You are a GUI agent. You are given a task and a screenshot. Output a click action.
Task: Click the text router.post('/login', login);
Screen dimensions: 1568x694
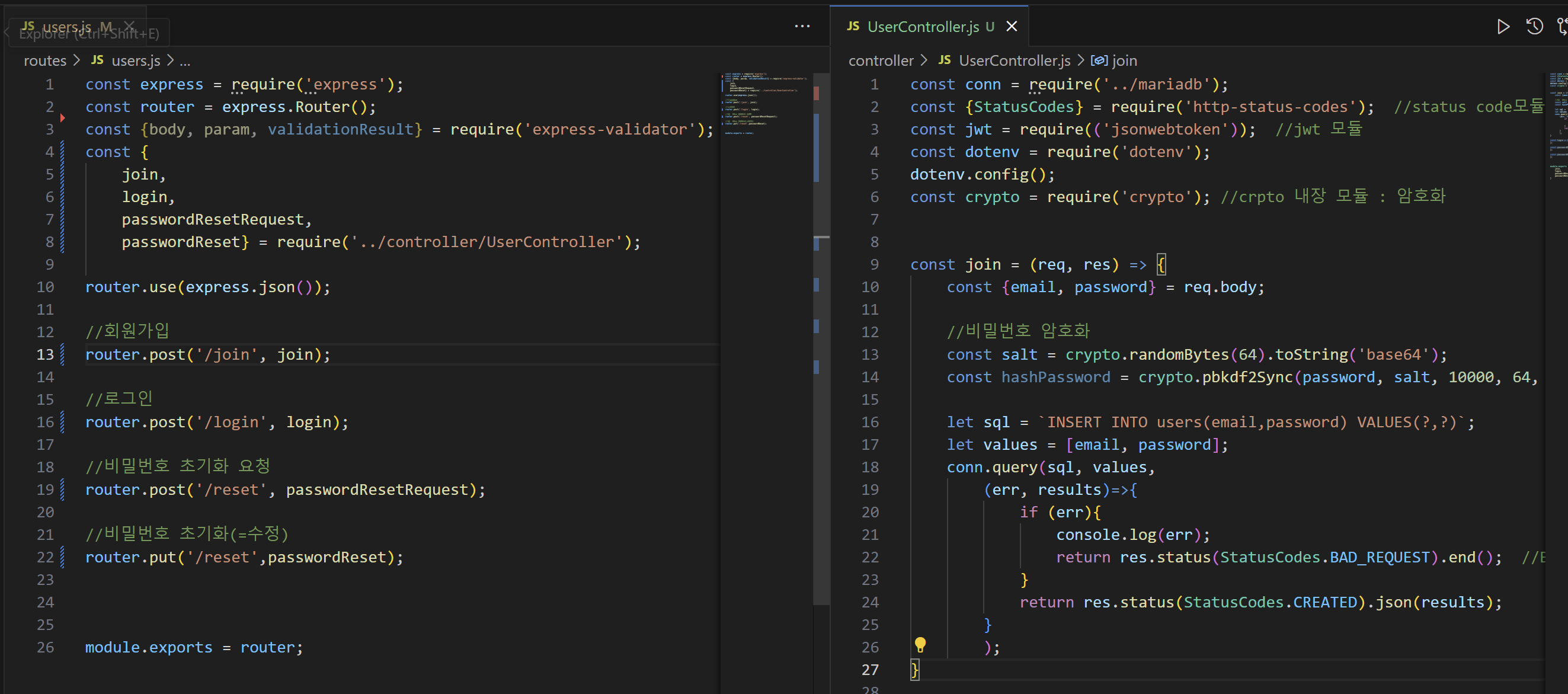[217, 423]
